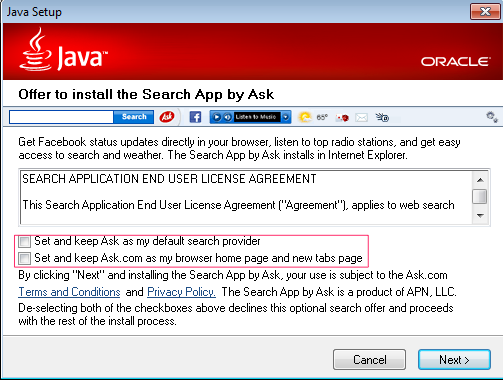Click inside the Ask toolbar search field
The width and height of the screenshot is (503, 380).
61,117
